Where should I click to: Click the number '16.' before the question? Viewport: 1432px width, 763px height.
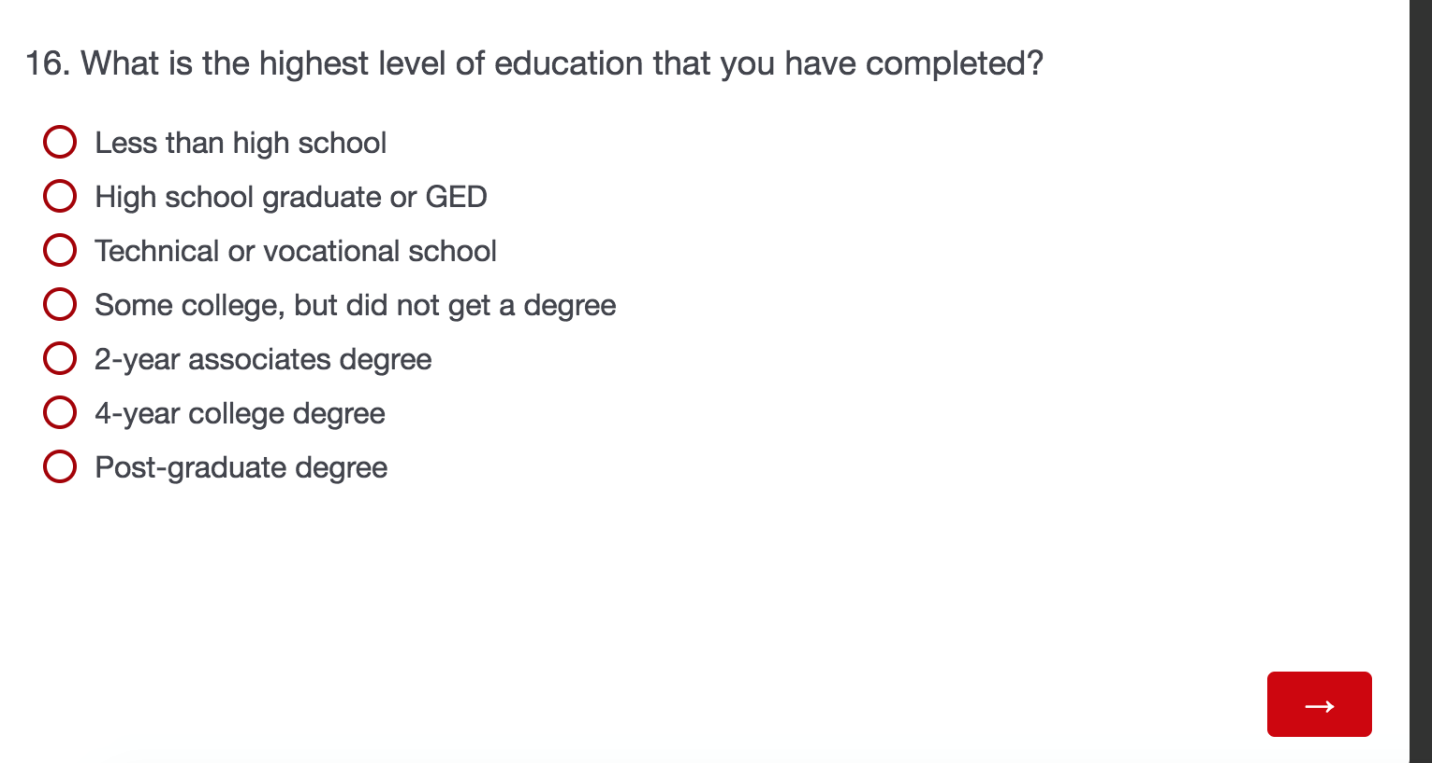point(47,64)
